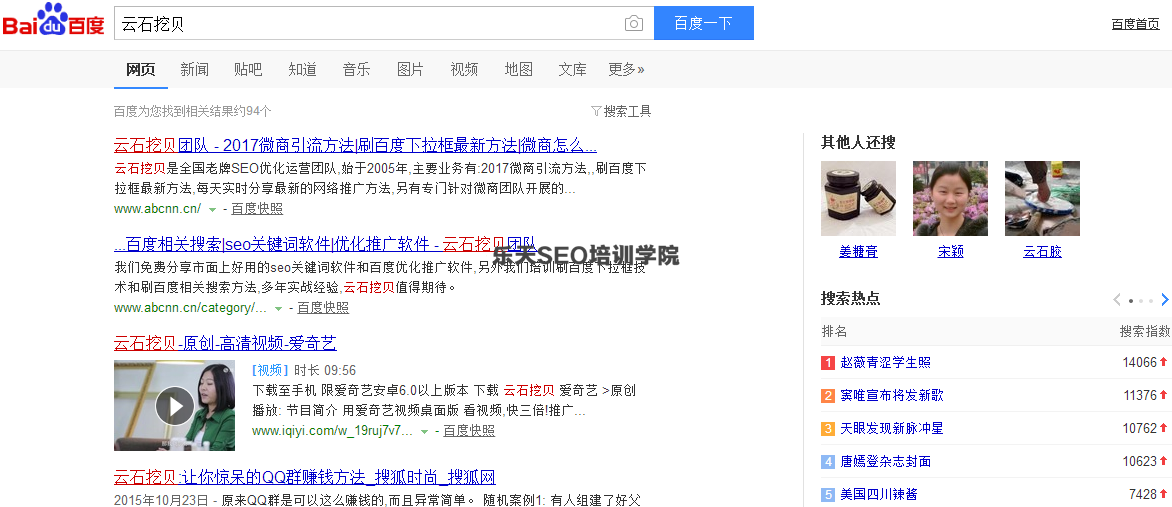This screenshot has width=1172, height=507.
Task: Open hot search 赵薇青涩学生照
Action: tap(886, 363)
